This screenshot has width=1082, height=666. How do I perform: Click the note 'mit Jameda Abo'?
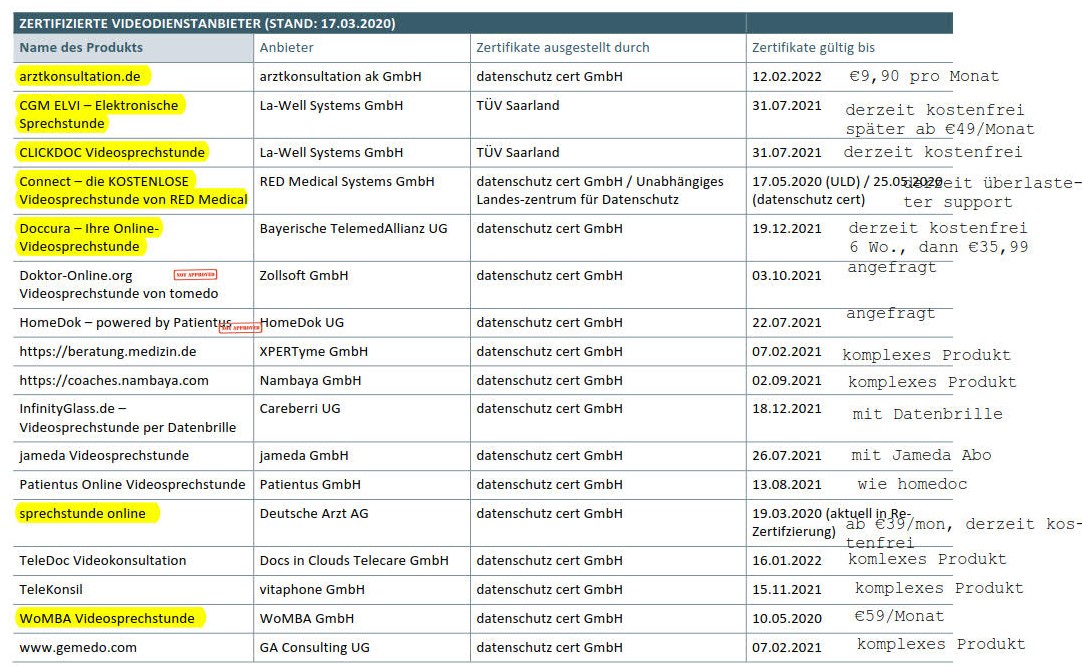click(921, 455)
